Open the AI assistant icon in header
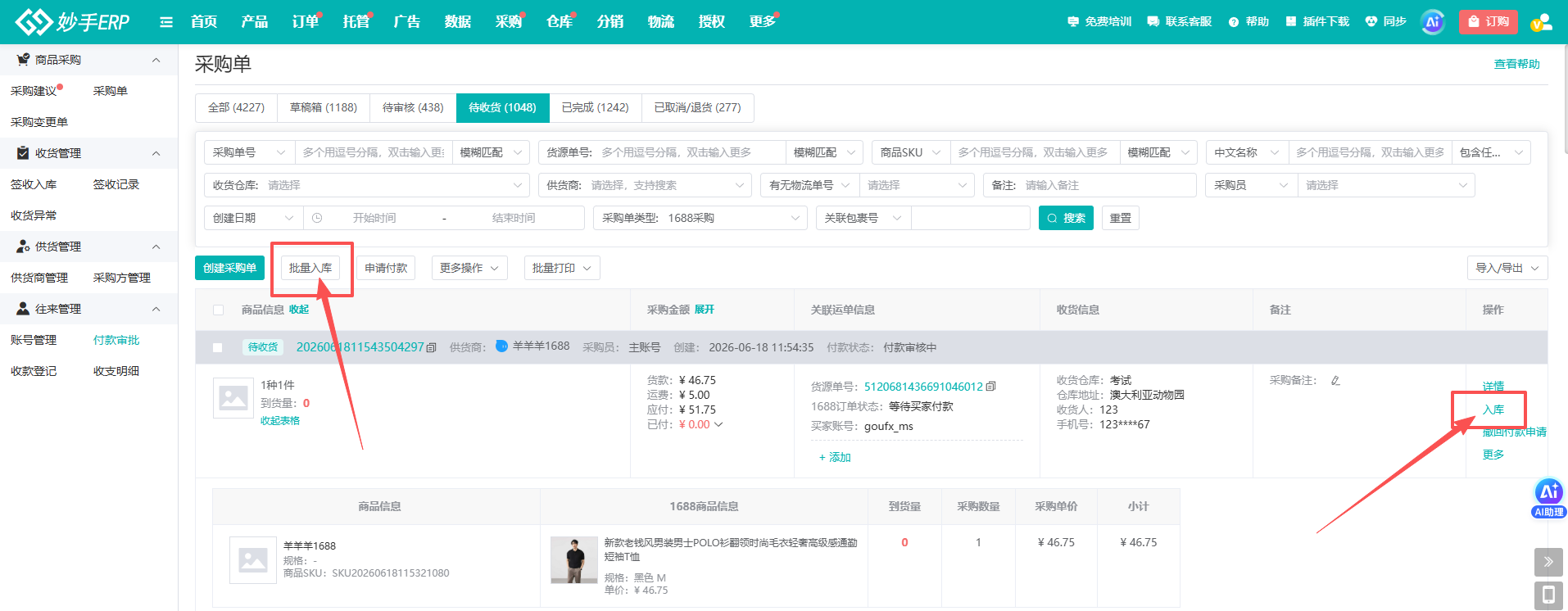The image size is (1568, 611). [1433, 22]
